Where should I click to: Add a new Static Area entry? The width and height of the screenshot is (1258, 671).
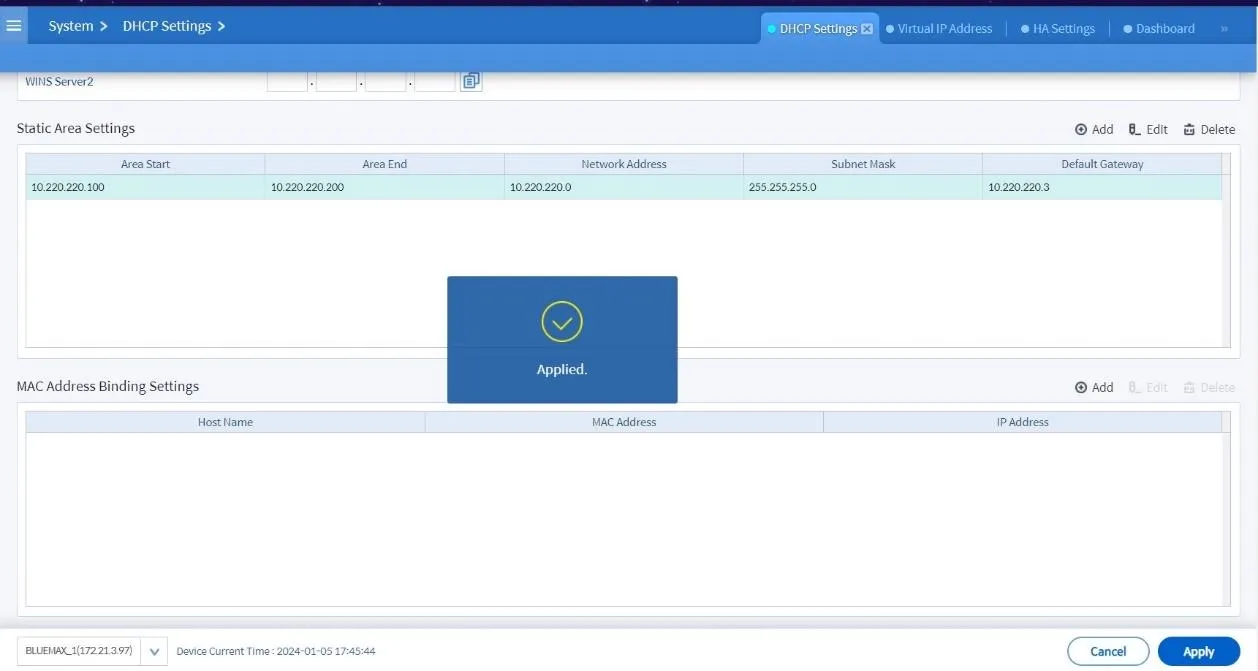(1094, 129)
